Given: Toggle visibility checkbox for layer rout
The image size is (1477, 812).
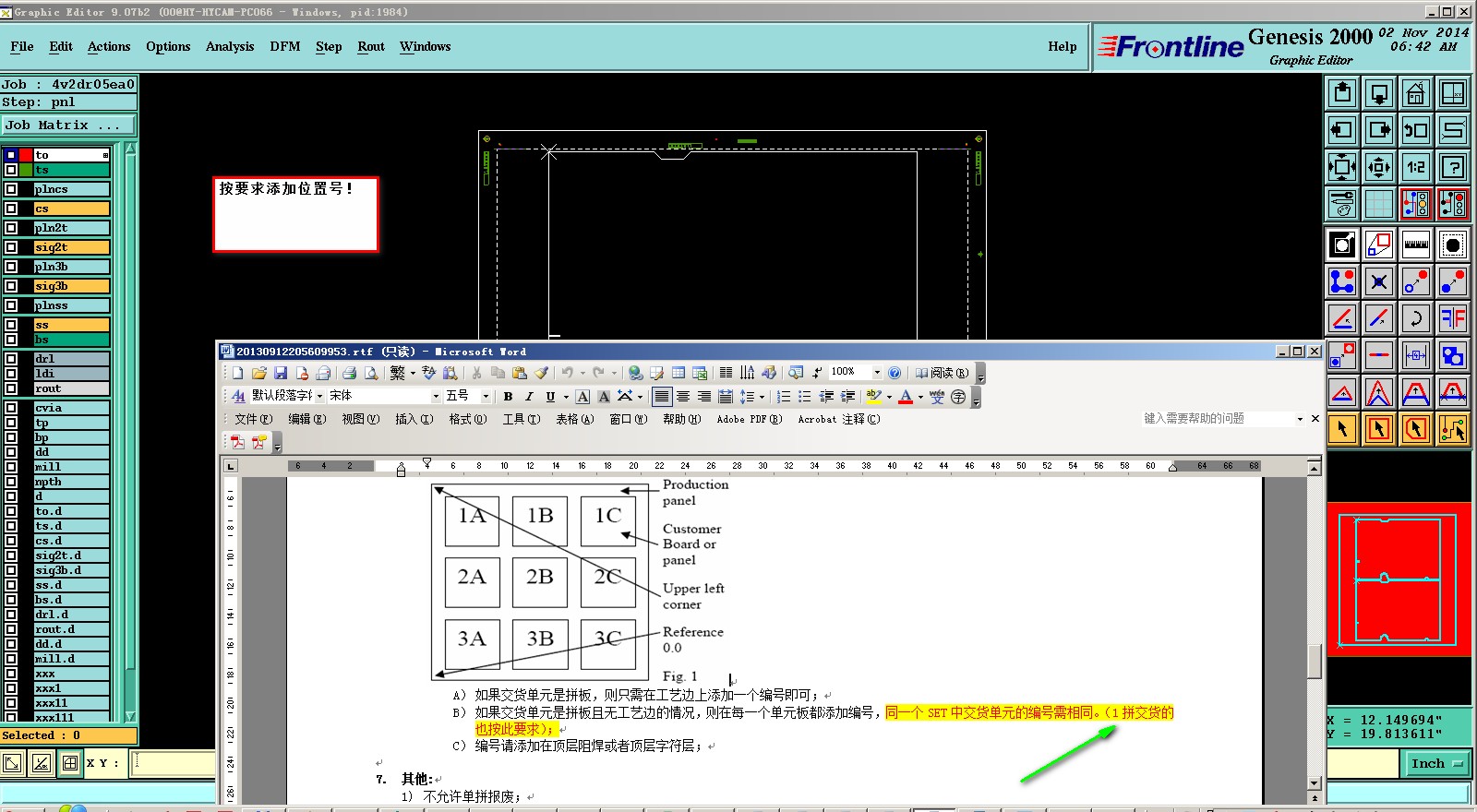Looking at the screenshot, I should tap(11, 388).
